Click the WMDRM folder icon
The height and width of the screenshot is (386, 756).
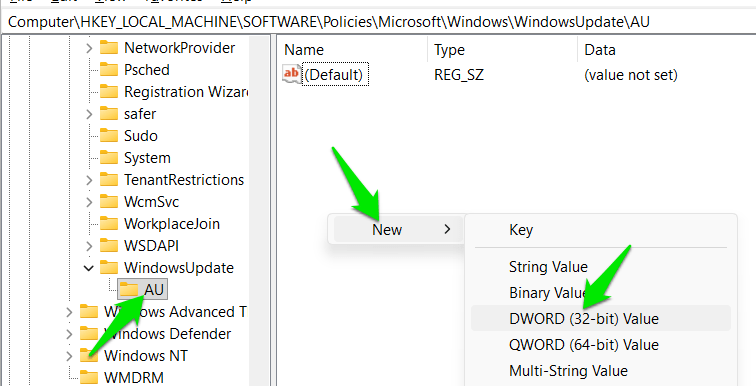89,377
